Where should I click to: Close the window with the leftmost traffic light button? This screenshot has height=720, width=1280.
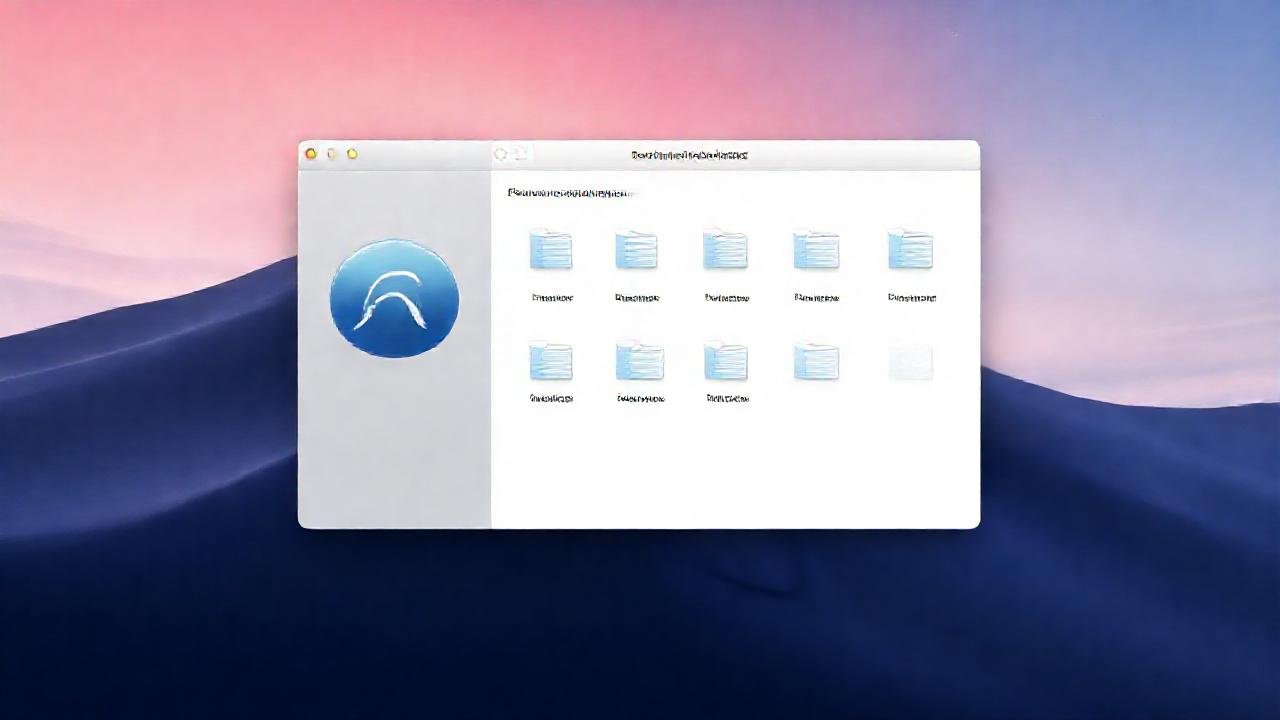click(311, 154)
